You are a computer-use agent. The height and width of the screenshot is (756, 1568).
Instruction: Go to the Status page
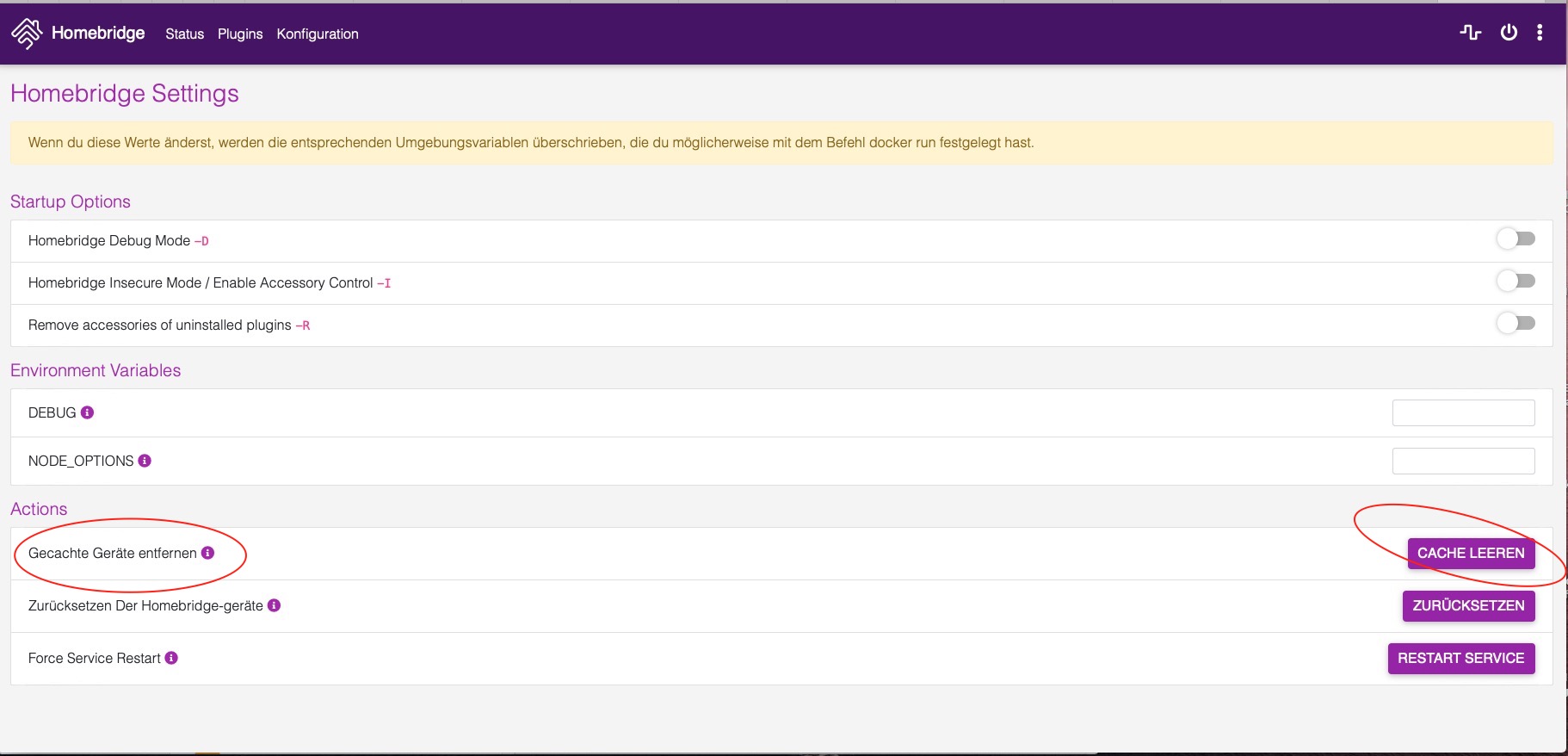point(185,34)
